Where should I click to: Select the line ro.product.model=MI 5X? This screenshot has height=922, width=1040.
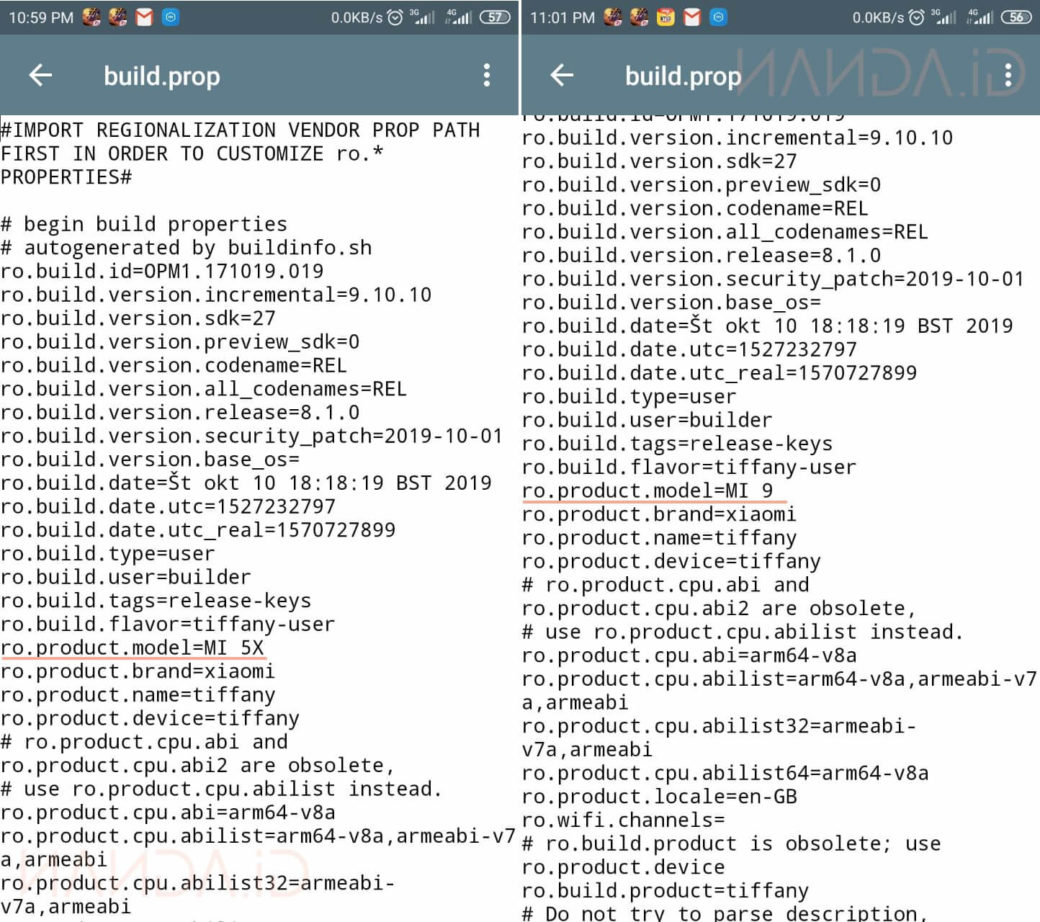(133, 648)
